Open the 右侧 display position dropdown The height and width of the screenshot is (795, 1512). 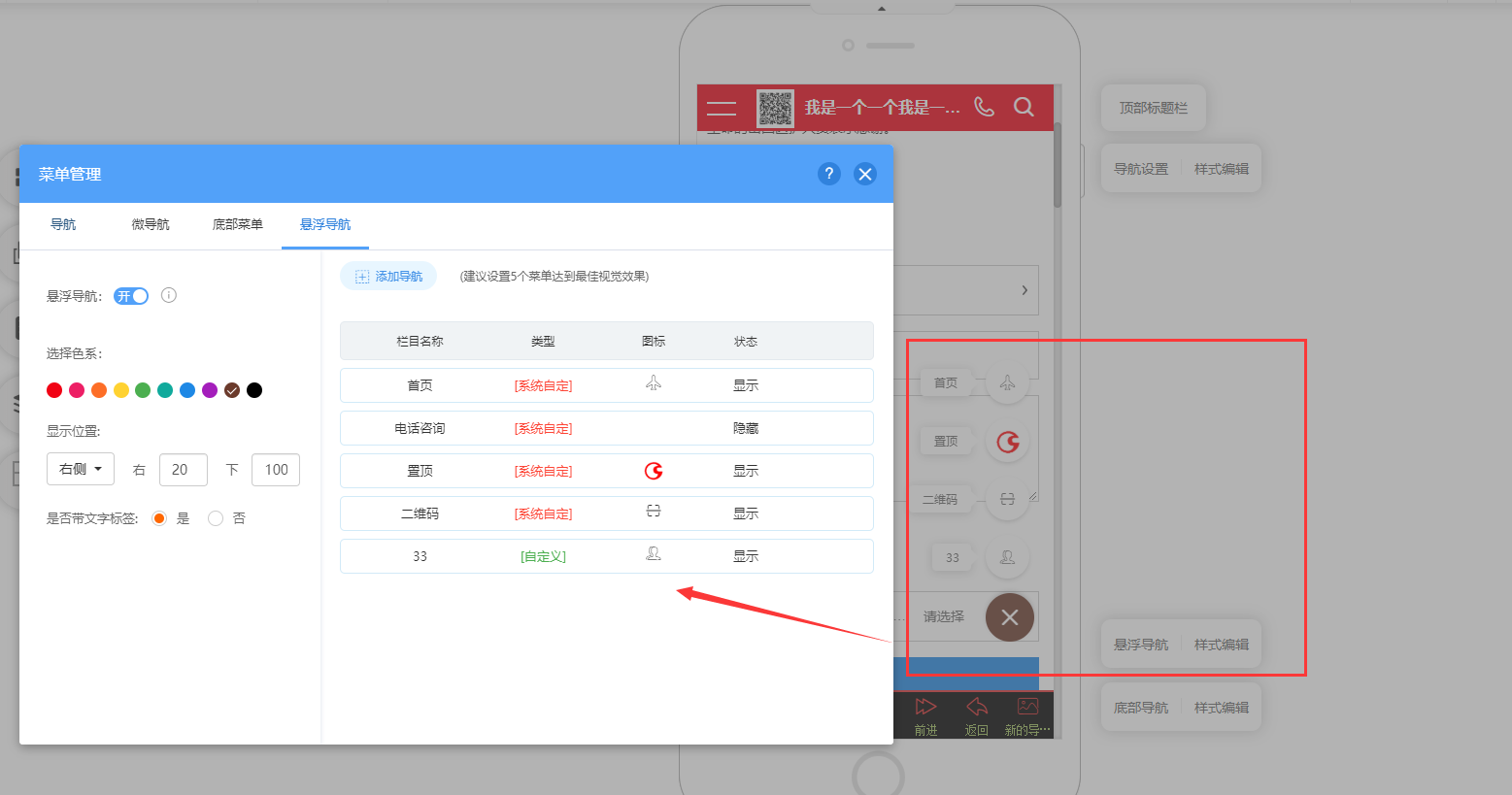pyautogui.click(x=81, y=469)
